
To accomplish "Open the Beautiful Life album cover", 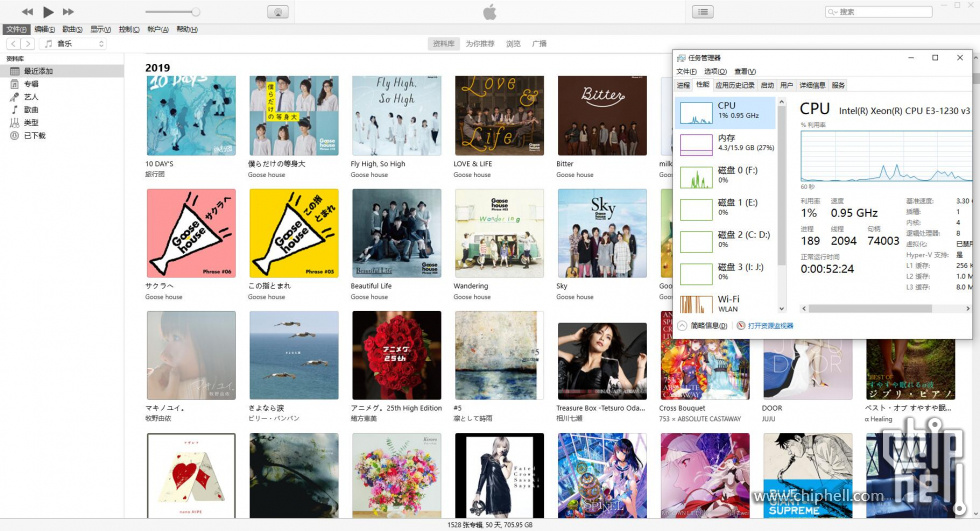I will [397, 233].
